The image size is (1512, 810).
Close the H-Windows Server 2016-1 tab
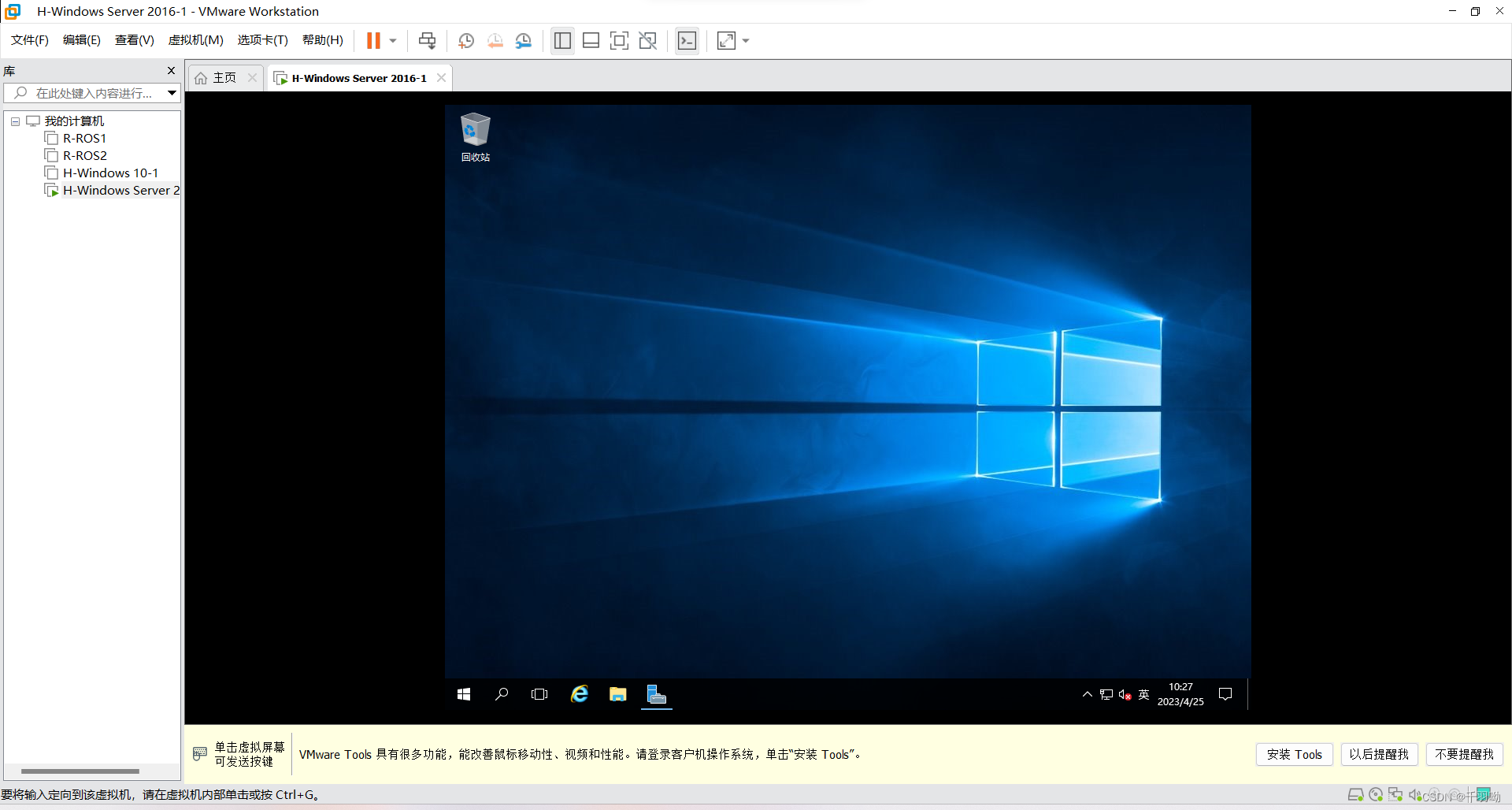[441, 77]
